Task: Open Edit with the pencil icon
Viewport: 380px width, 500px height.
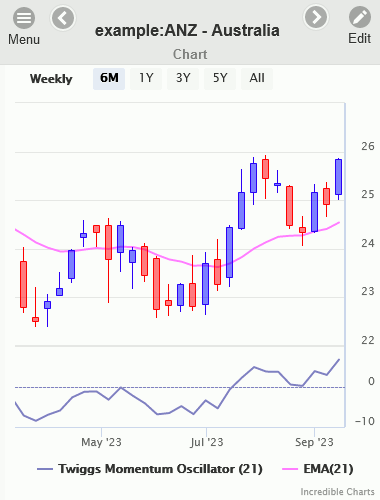Action: click(360, 17)
